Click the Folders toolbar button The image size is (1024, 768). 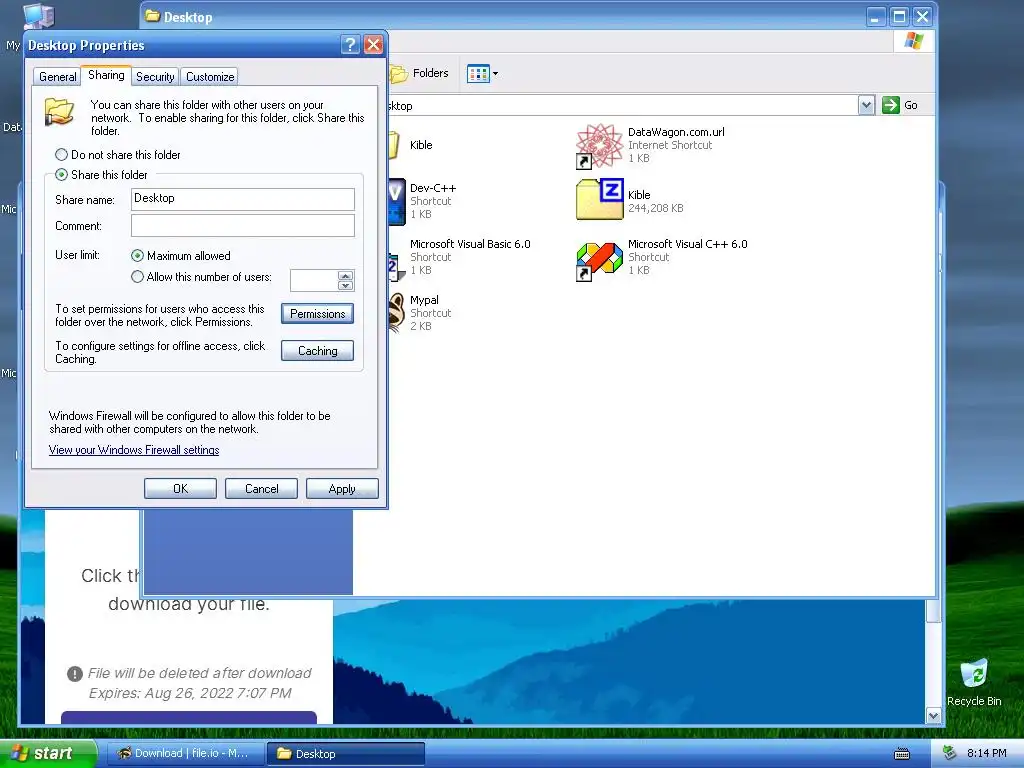(419, 73)
